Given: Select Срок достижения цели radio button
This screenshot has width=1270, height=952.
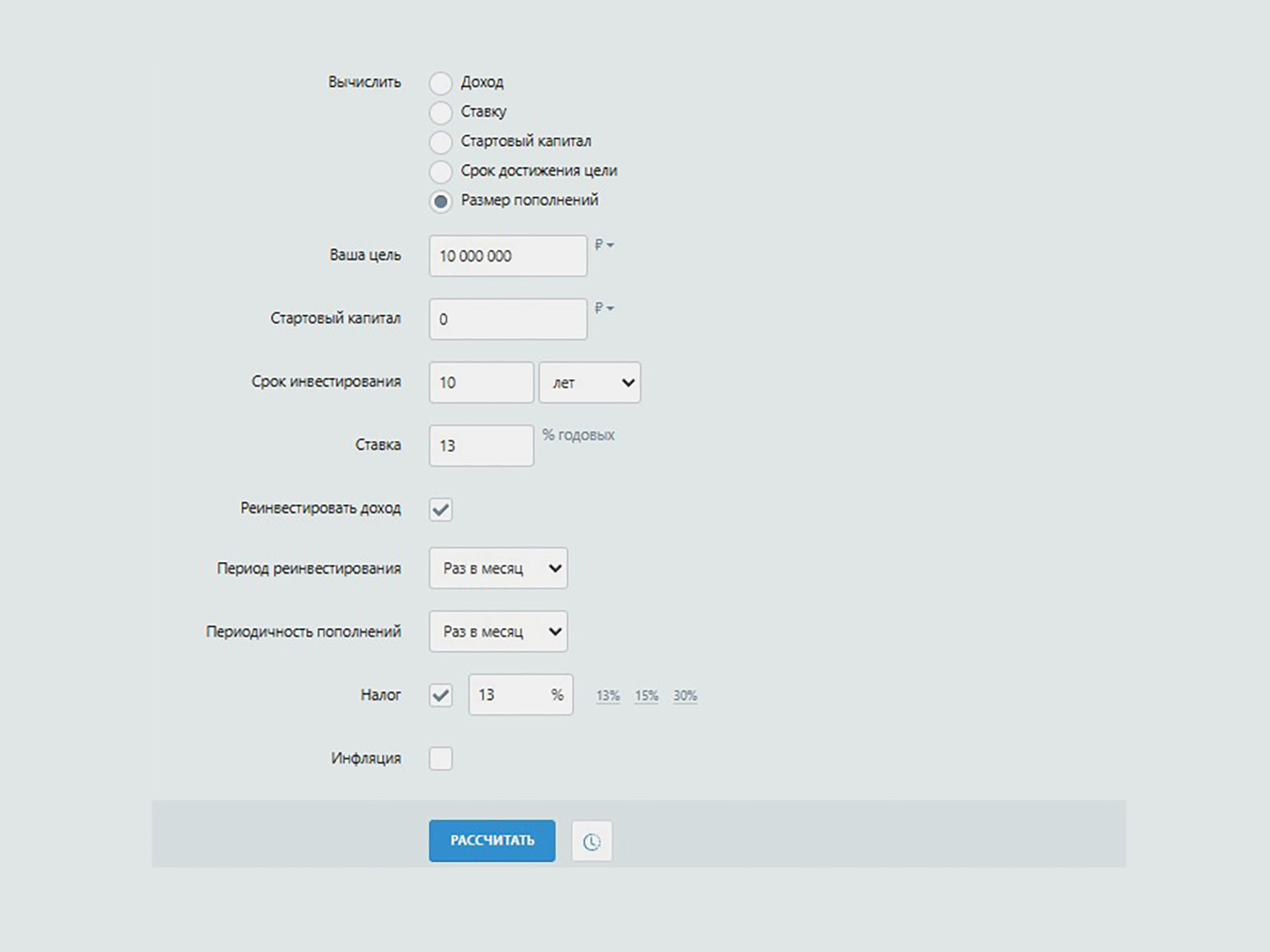Looking at the screenshot, I should (441, 171).
